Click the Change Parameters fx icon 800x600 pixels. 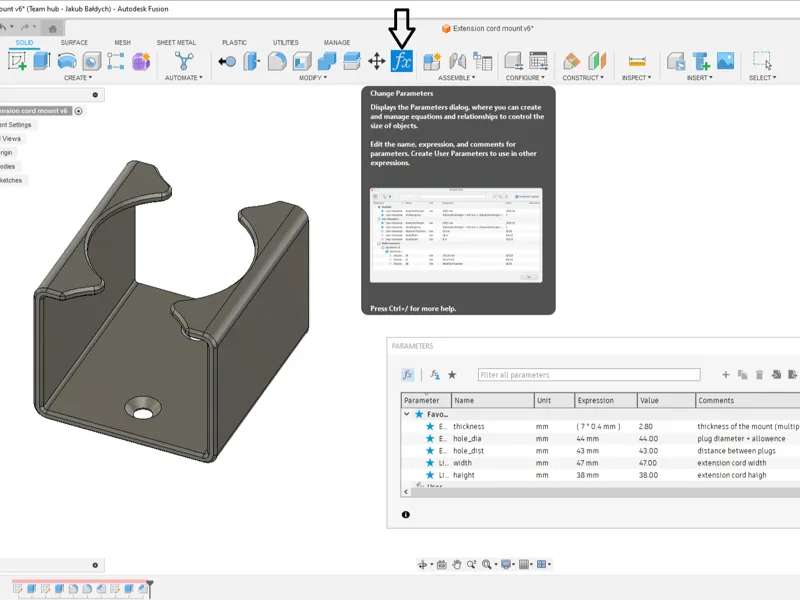(x=402, y=61)
